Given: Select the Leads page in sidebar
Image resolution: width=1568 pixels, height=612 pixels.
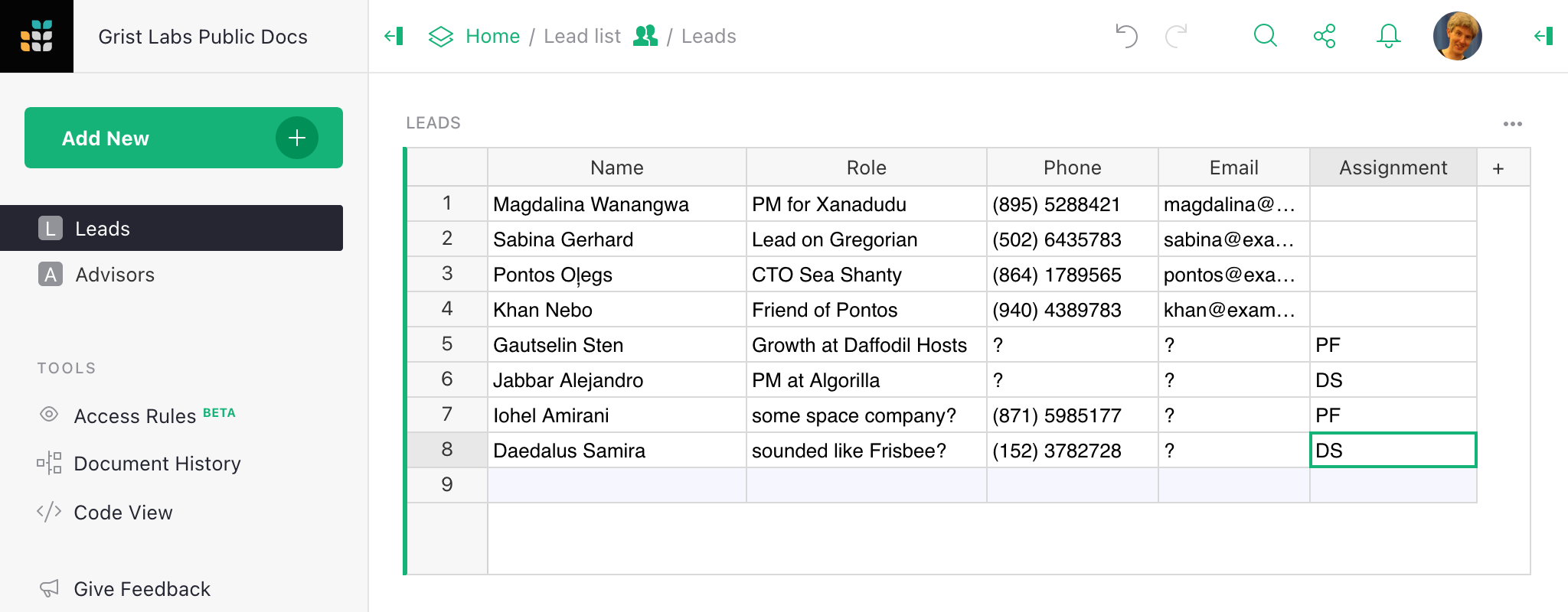Looking at the screenshot, I should [103, 229].
